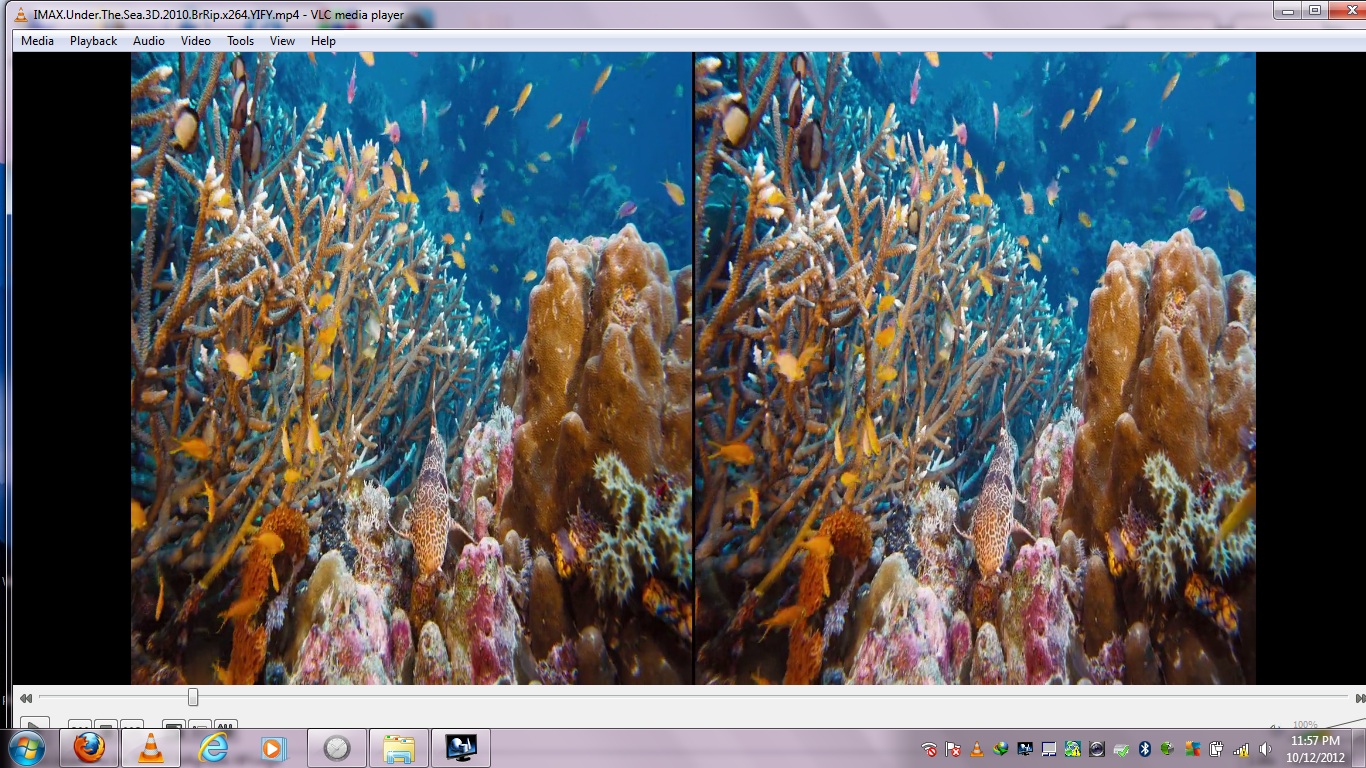Click the display settings tray icon
Viewport: 1366px width, 768px height.
click(x=1025, y=749)
